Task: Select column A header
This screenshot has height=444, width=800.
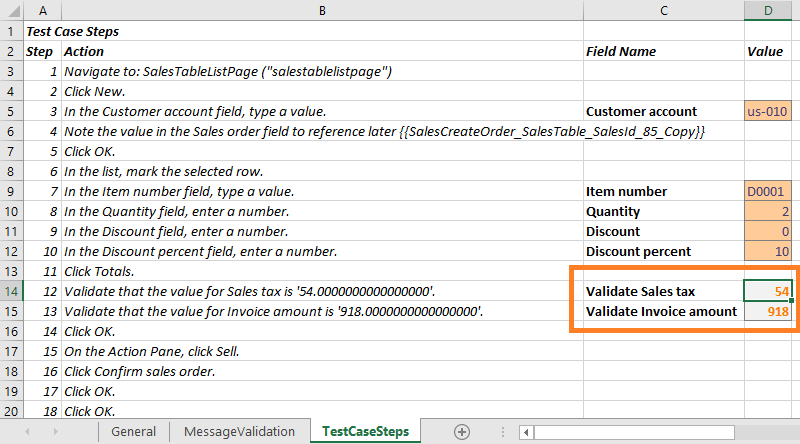Action: pos(43,10)
